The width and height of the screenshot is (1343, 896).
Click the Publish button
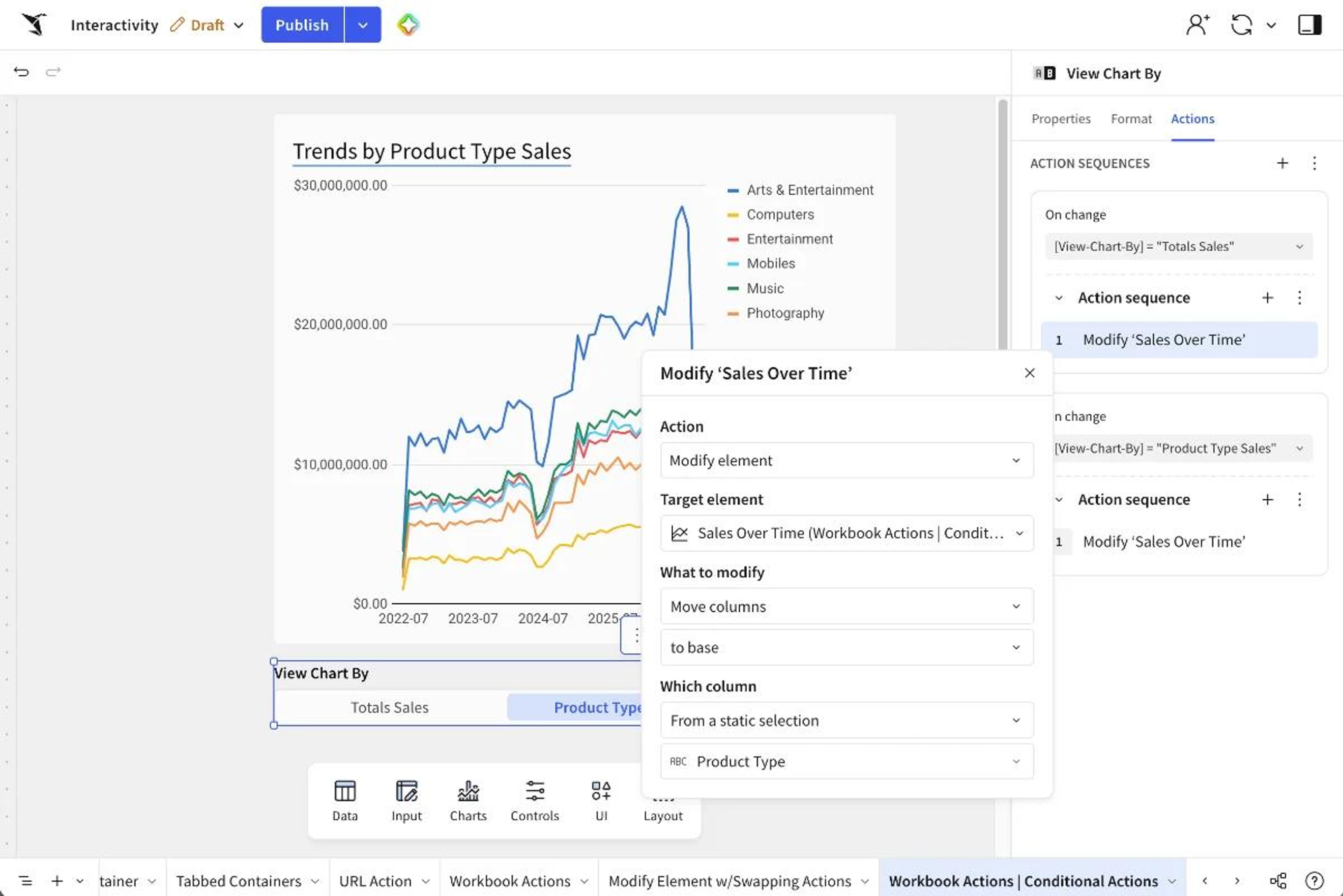pos(302,24)
